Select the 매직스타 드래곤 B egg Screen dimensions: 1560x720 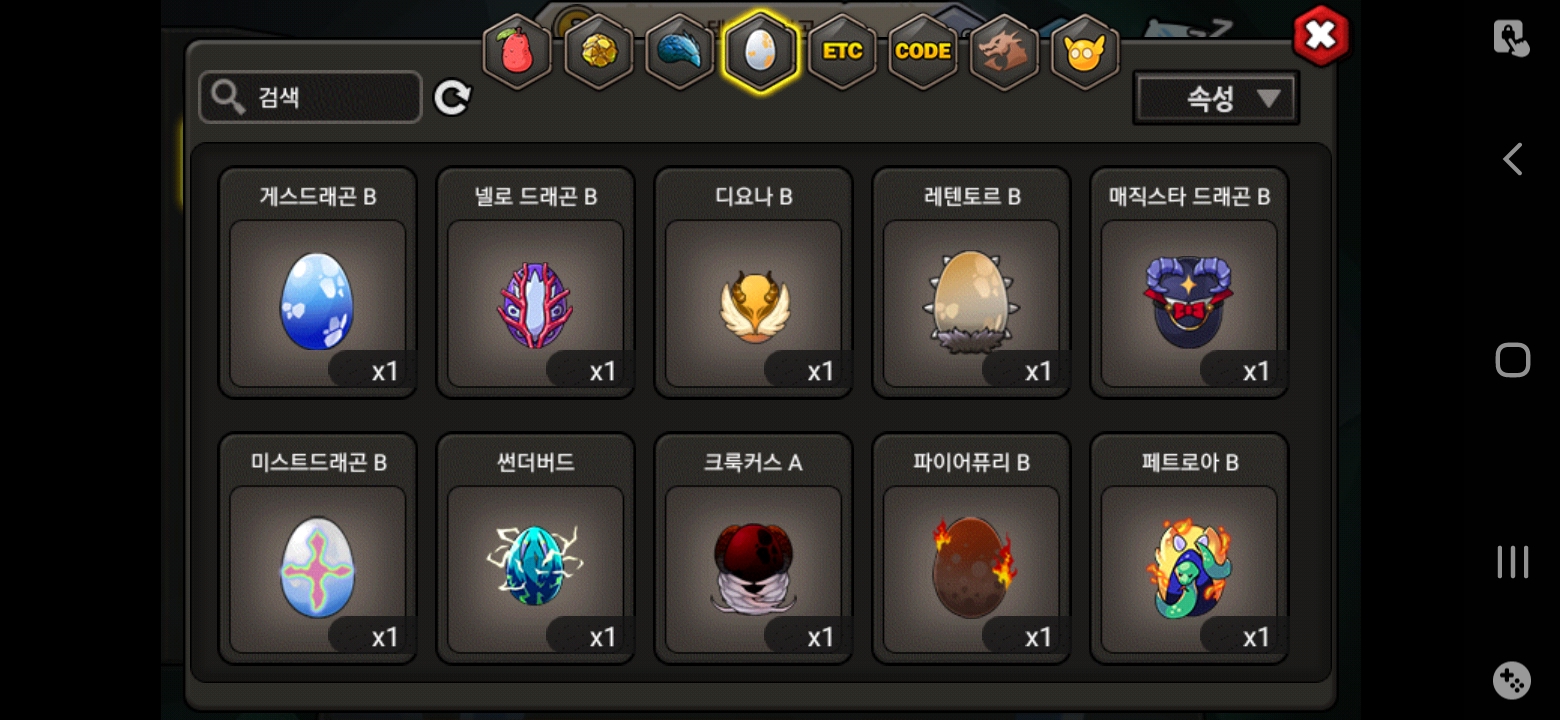point(1189,283)
